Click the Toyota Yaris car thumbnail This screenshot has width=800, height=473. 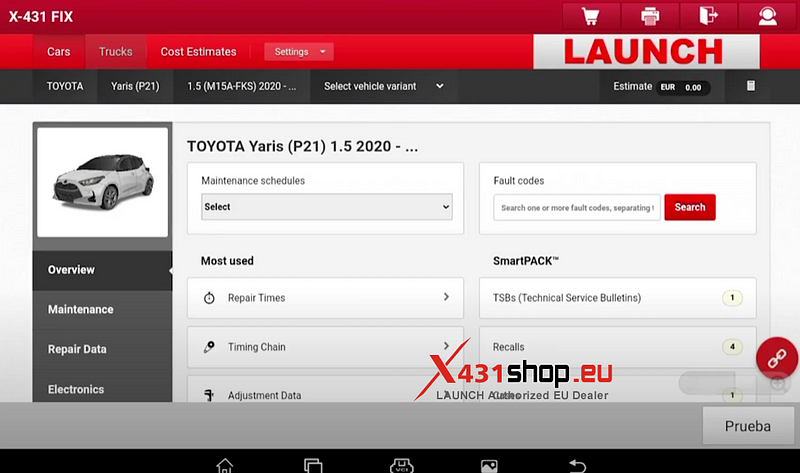(x=103, y=182)
